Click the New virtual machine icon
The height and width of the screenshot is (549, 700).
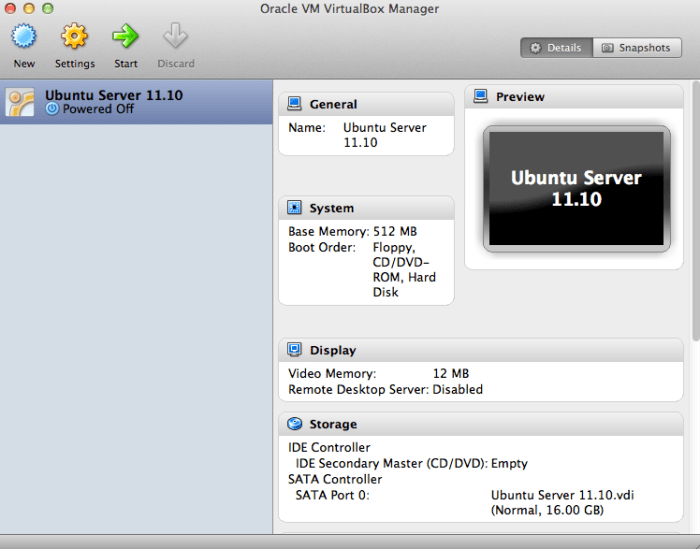point(24,38)
